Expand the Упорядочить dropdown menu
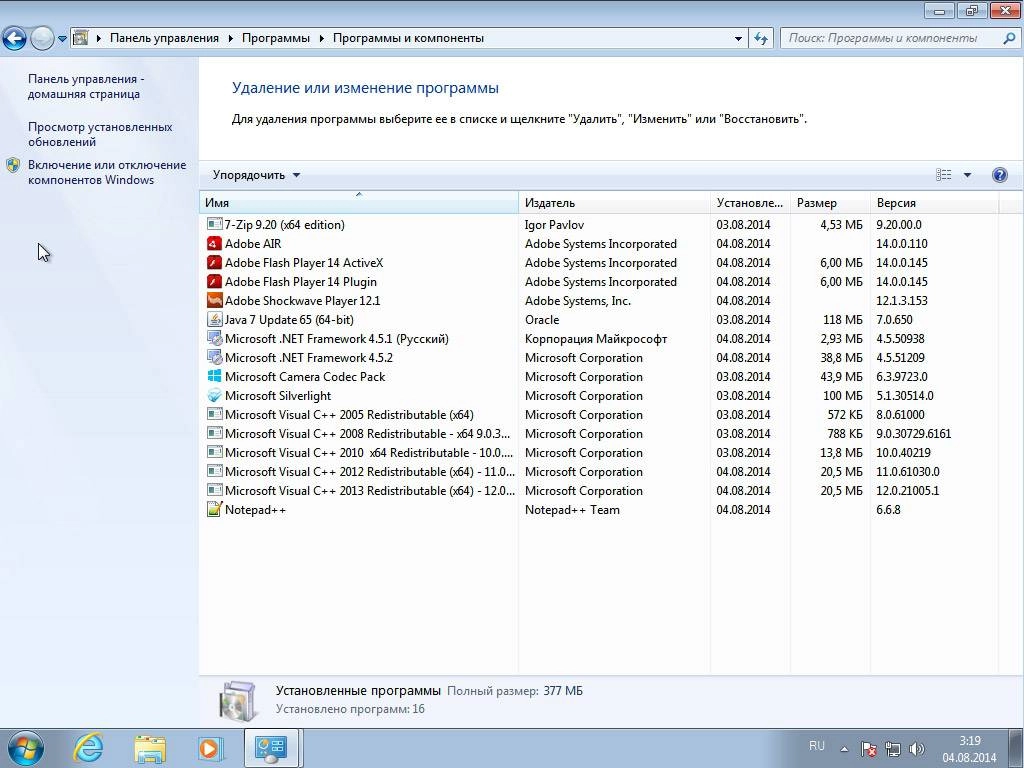1024x768 pixels. tap(256, 175)
